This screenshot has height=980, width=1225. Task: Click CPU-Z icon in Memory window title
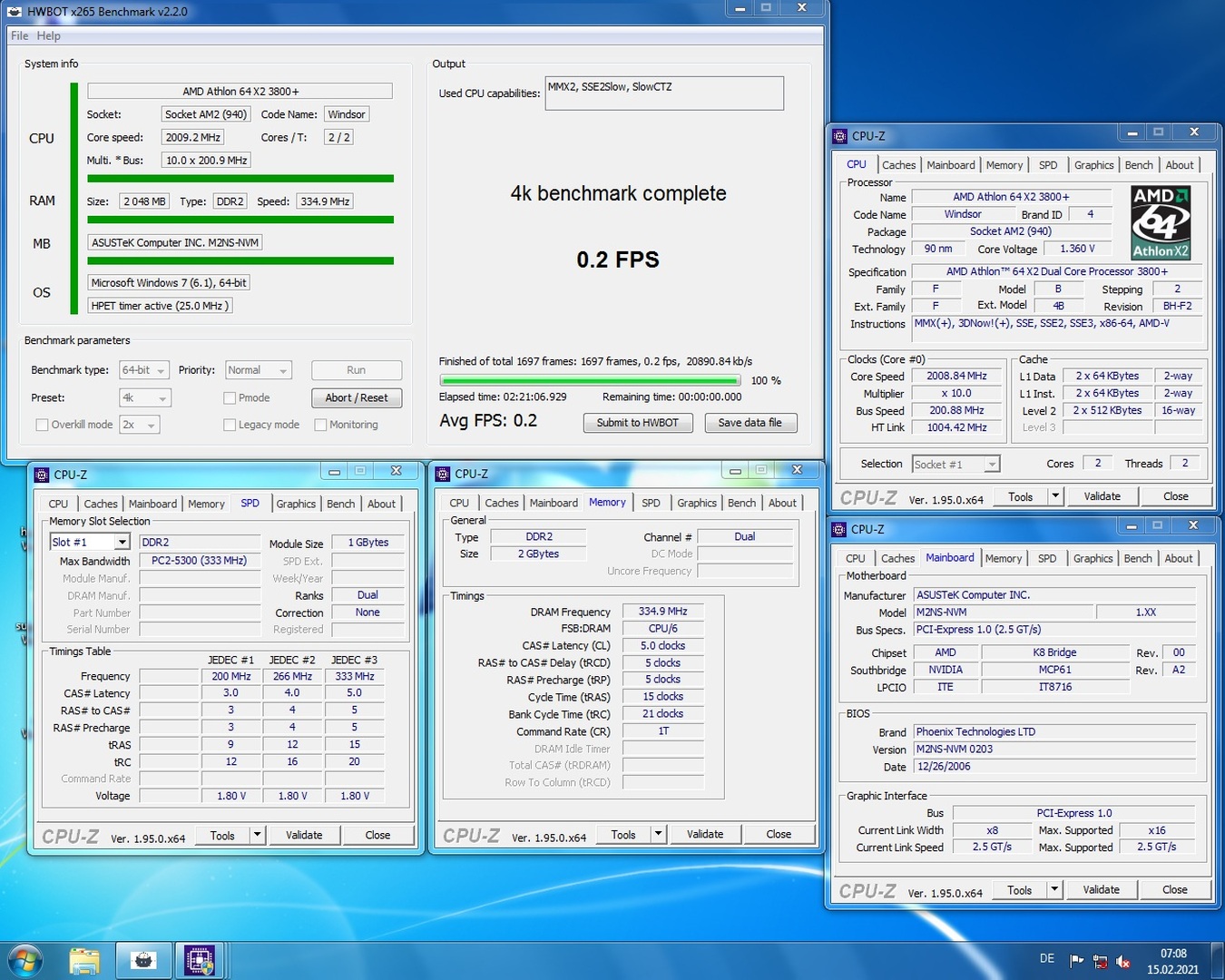(443, 474)
